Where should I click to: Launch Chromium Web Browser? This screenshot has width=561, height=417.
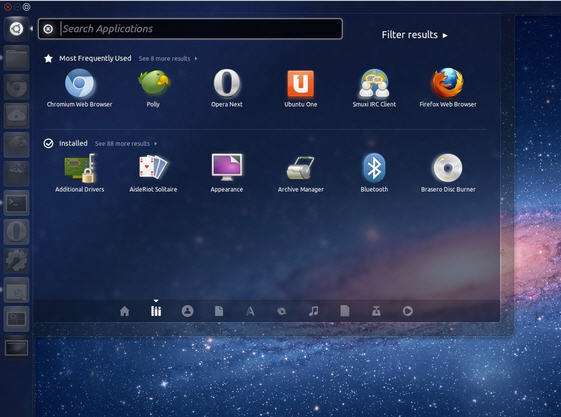click(x=79, y=88)
